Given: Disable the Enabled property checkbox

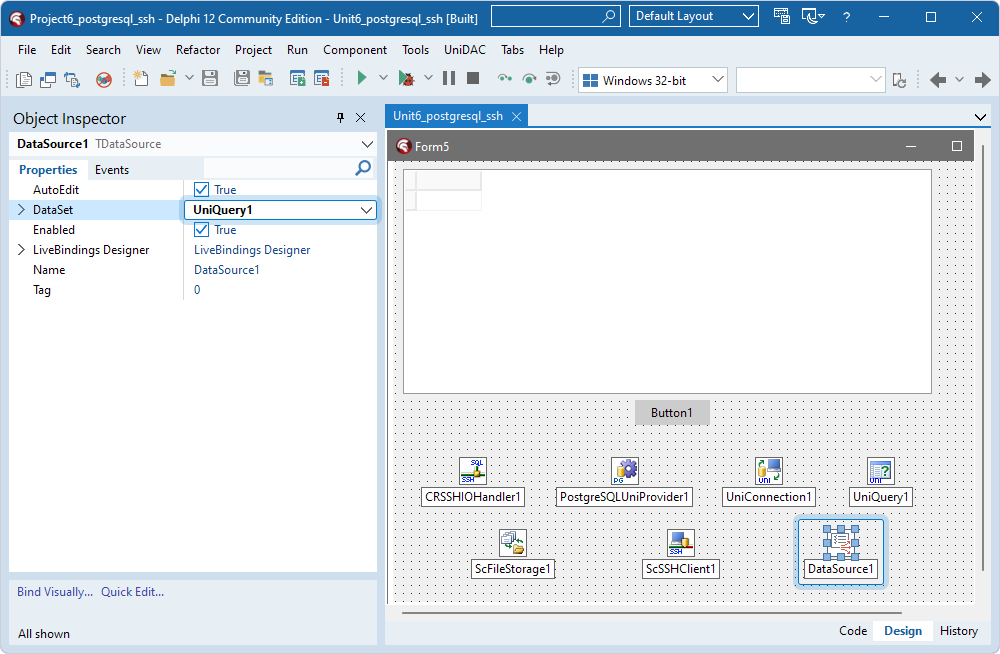Looking at the screenshot, I should (x=201, y=229).
